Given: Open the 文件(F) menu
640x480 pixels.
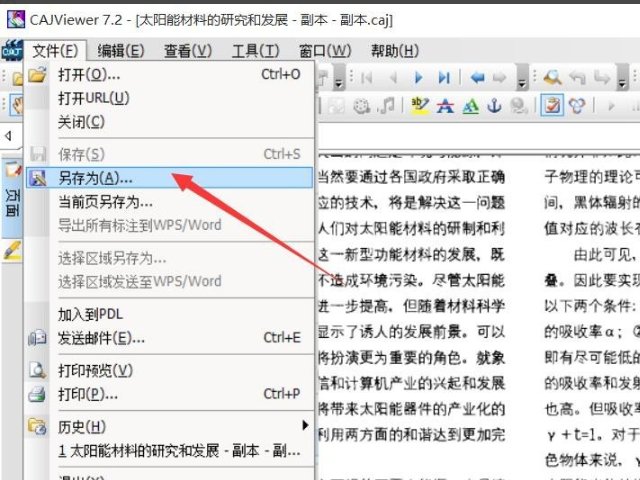Looking at the screenshot, I should (55, 51).
